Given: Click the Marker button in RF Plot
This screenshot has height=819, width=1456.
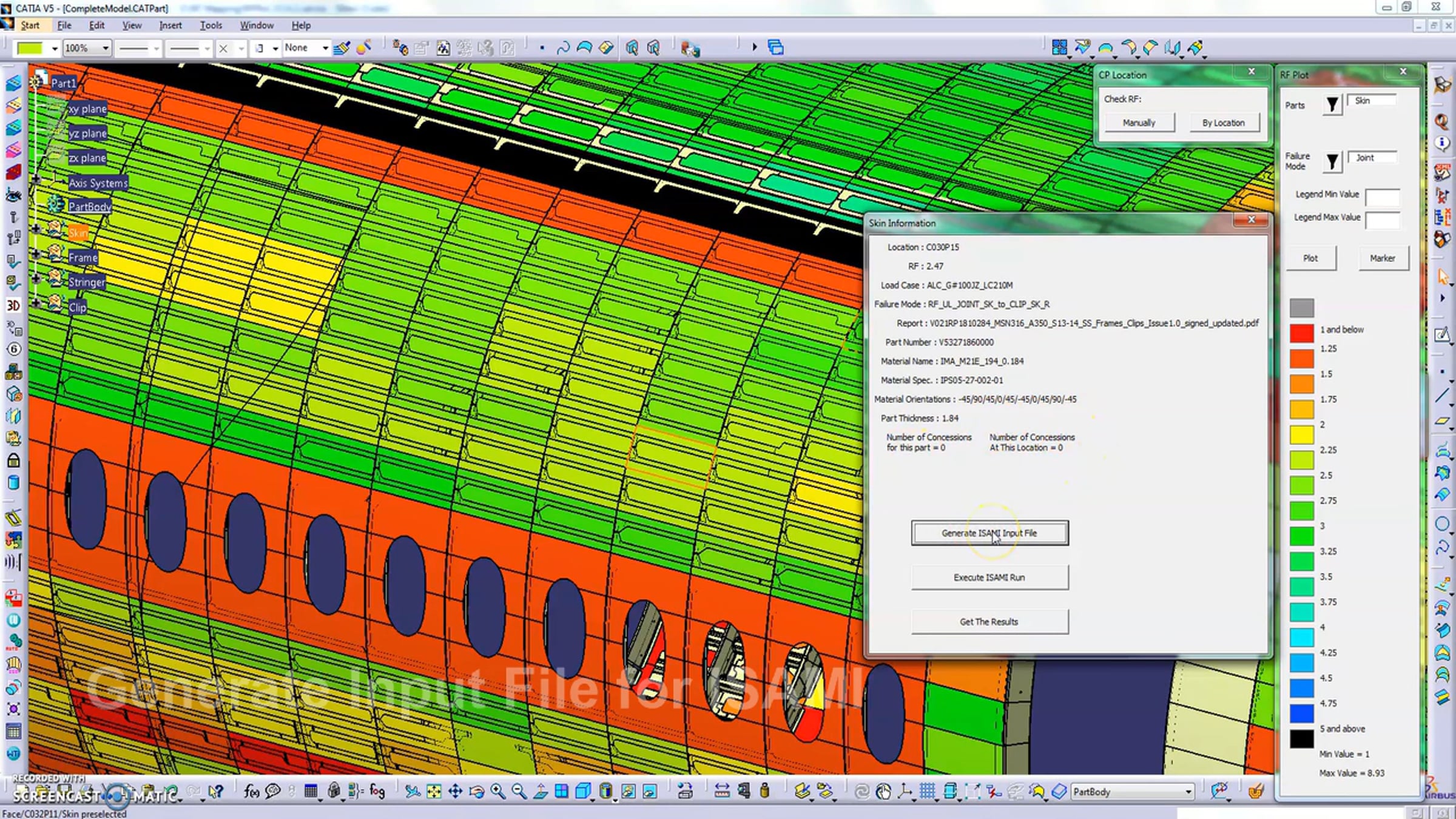Looking at the screenshot, I should point(1383,258).
